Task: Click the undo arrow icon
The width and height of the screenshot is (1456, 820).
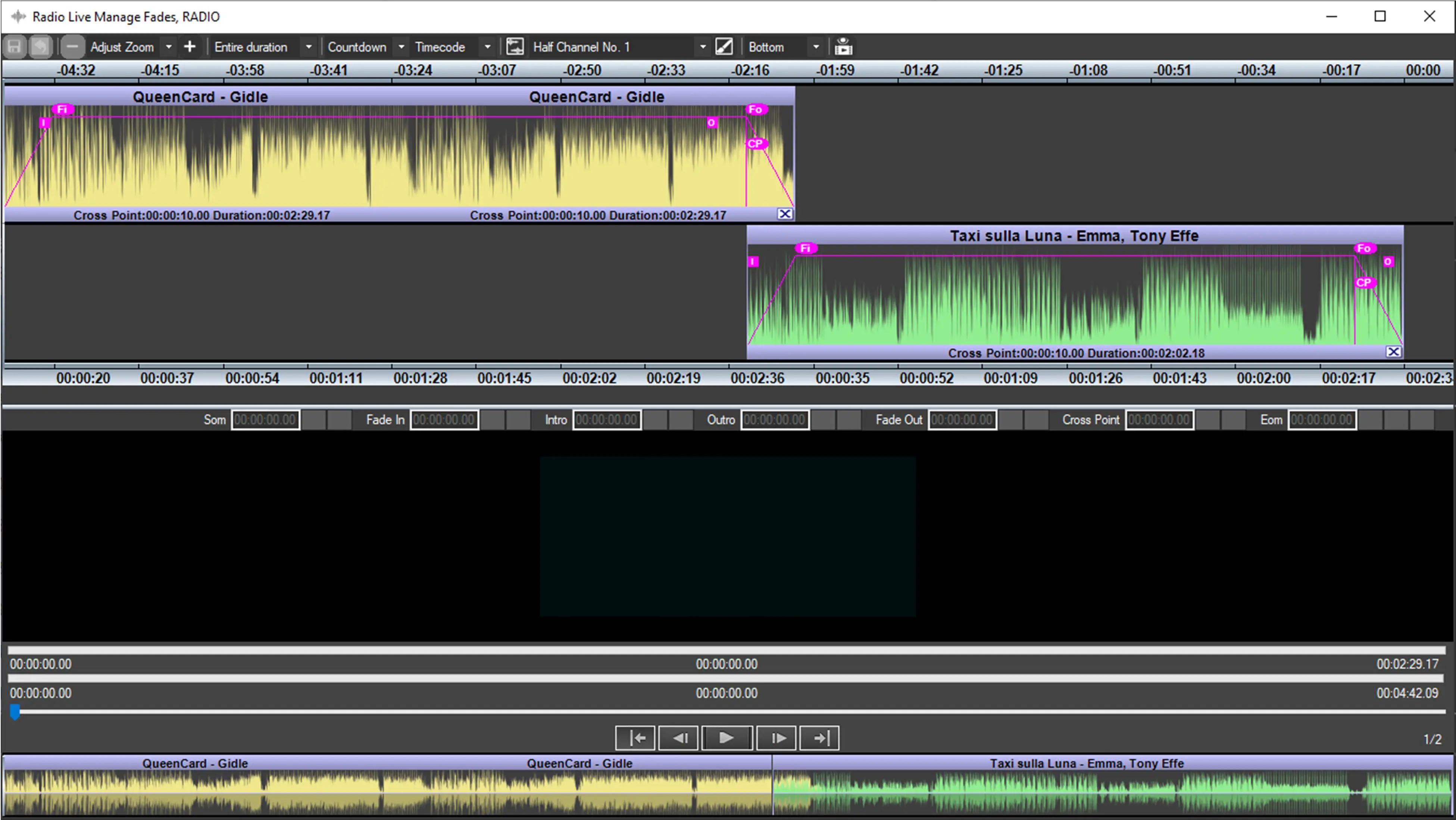Action: (x=40, y=47)
